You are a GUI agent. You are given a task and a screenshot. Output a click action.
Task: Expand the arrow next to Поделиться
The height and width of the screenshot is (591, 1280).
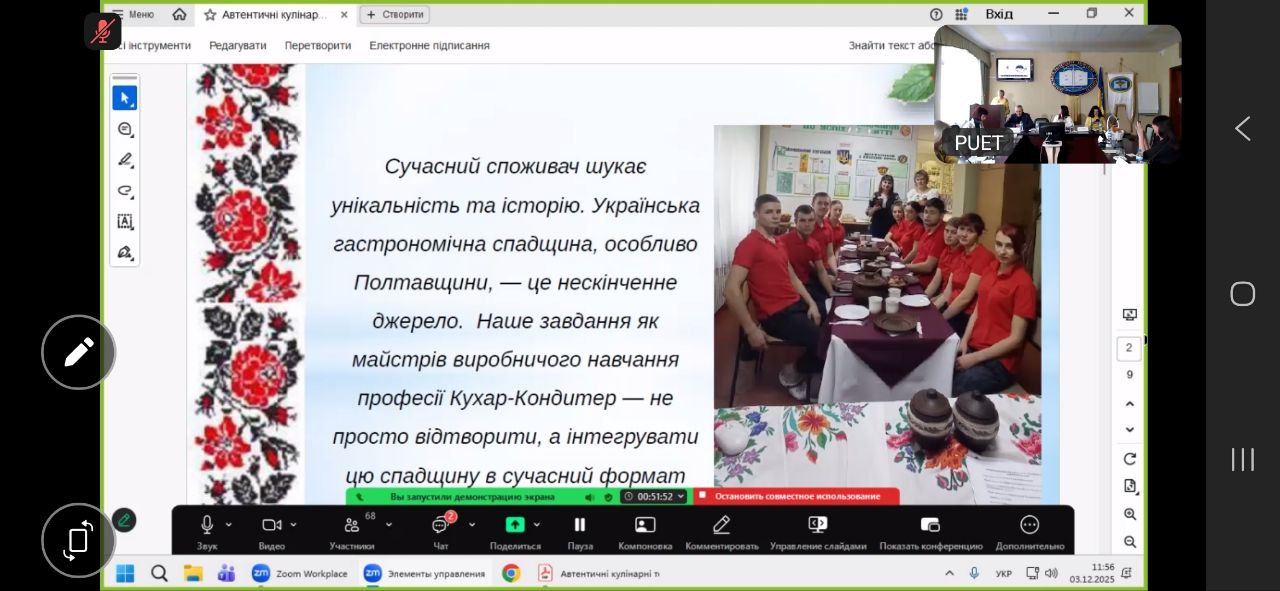coord(537,525)
